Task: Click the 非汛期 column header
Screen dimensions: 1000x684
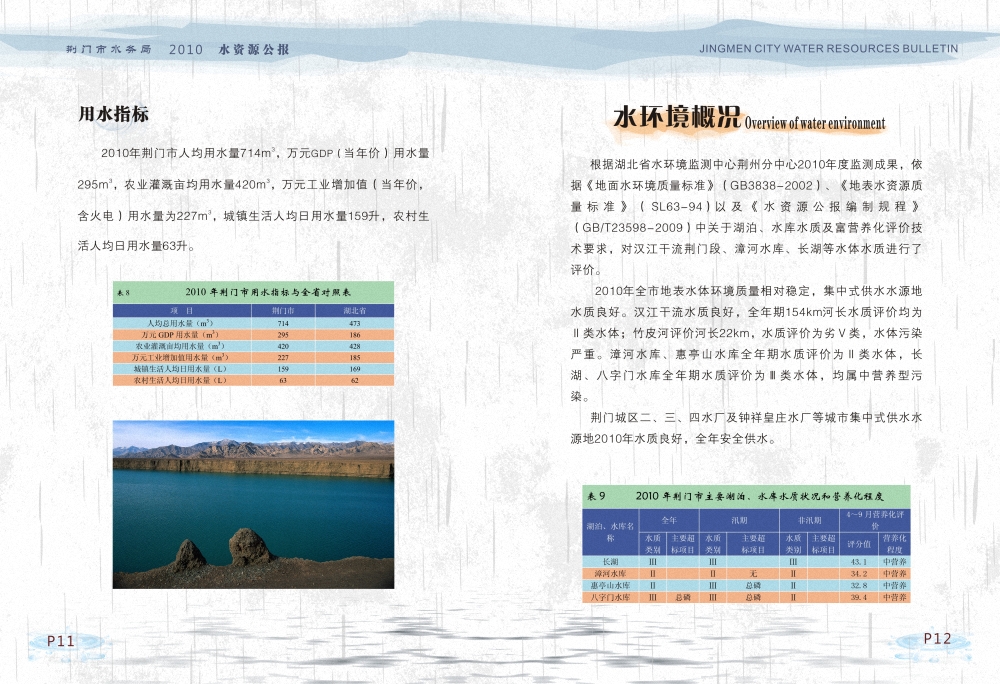Action: point(809,521)
